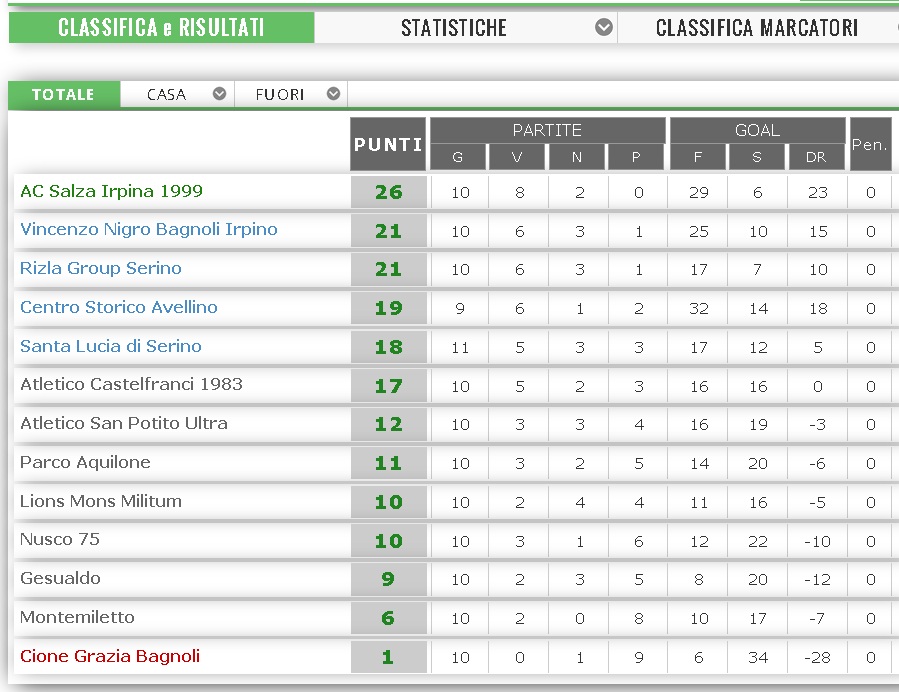The image size is (899, 692).
Task: Select the TOTALE standings tab
Action: 63,94
